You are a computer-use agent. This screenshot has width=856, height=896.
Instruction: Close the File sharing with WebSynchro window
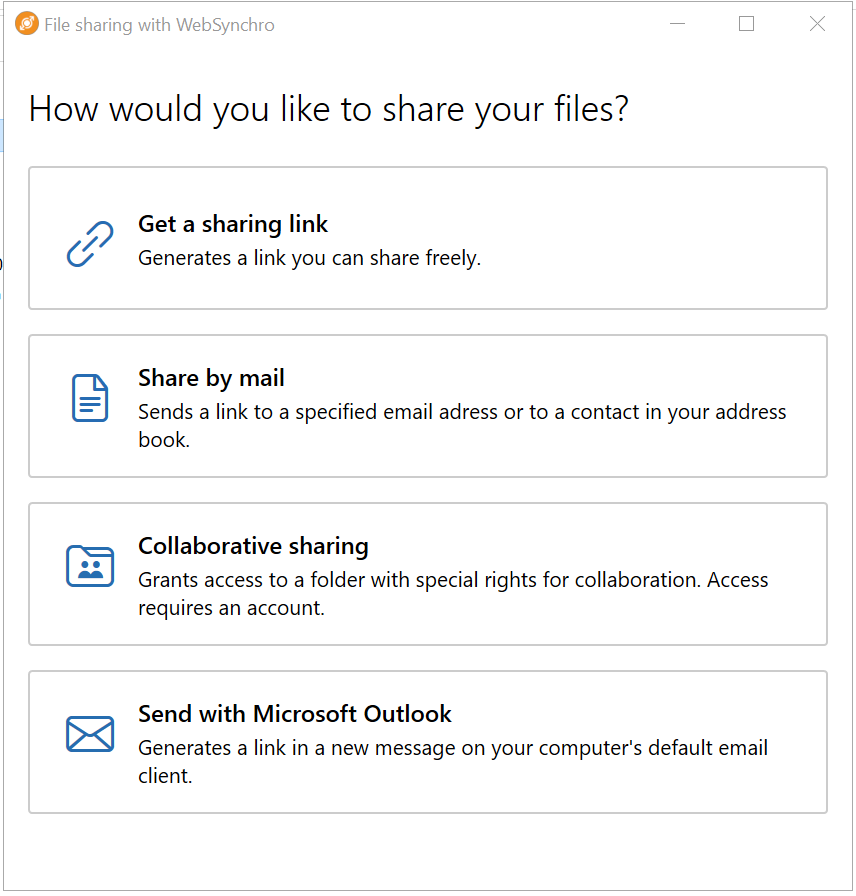[818, 24]
